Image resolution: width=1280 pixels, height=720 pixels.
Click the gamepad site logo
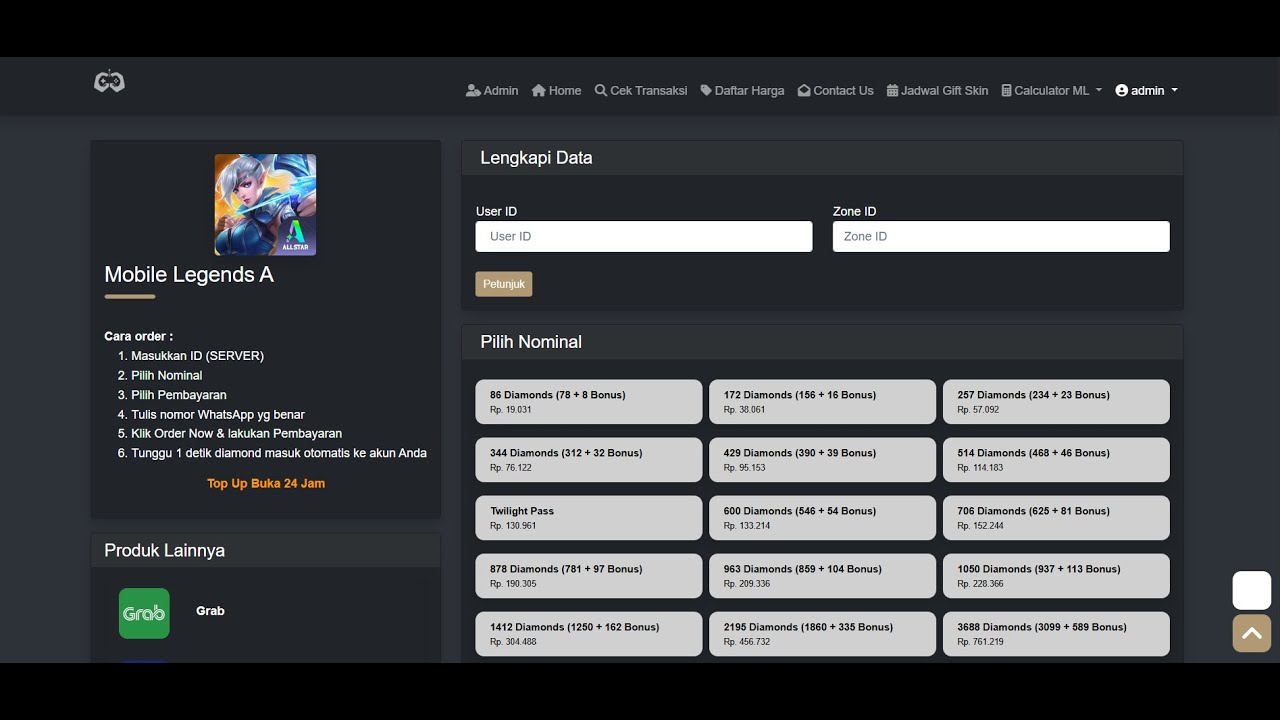[x=109, y=81]
